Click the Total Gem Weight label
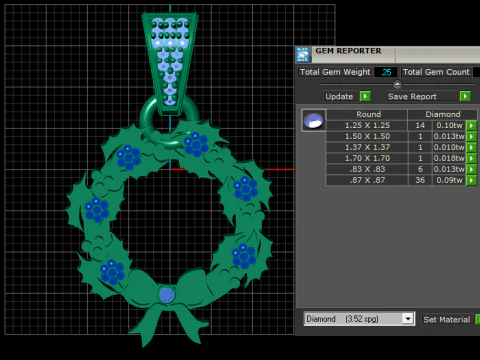 click(335, 72)
